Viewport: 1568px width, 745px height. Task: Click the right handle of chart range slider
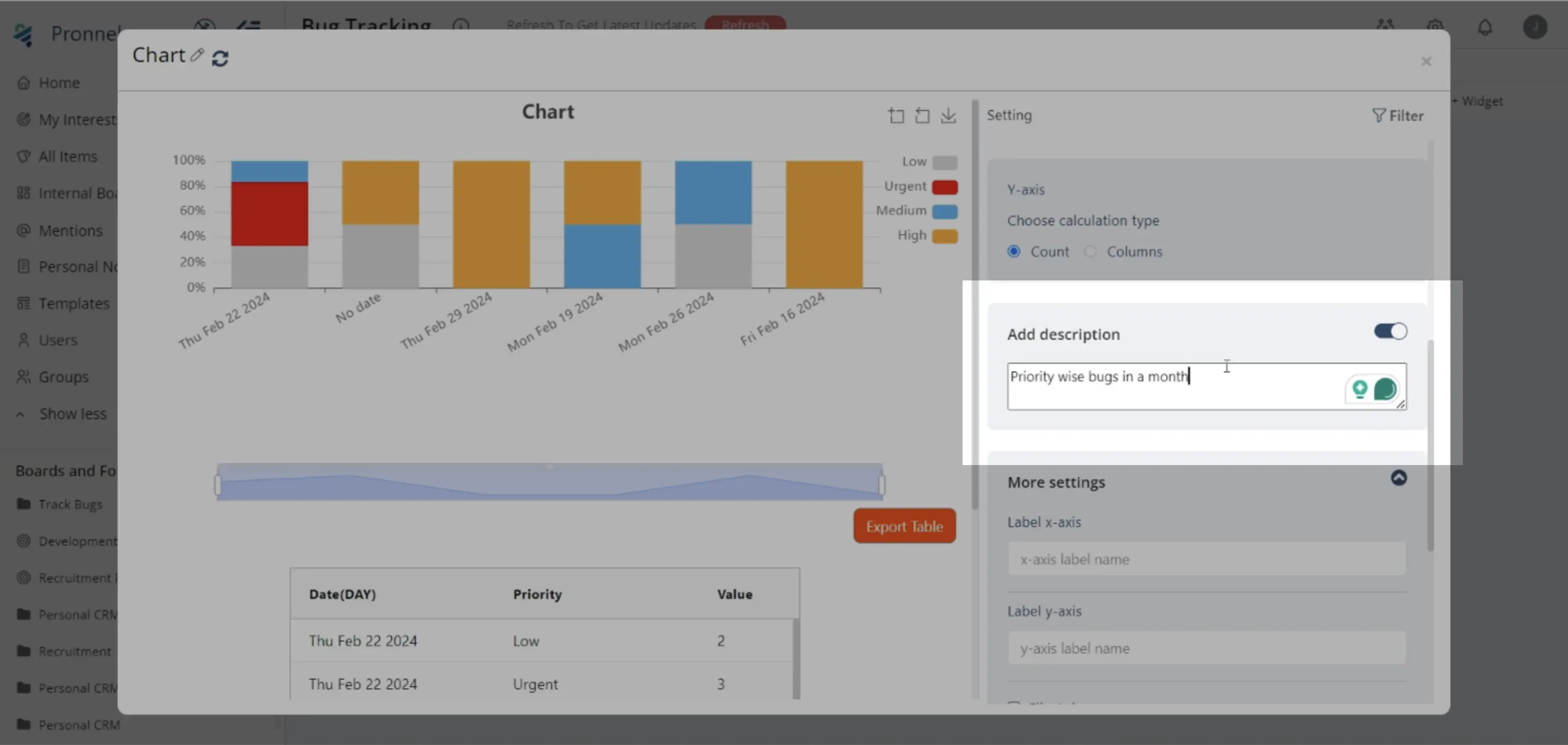pos(881,485)
